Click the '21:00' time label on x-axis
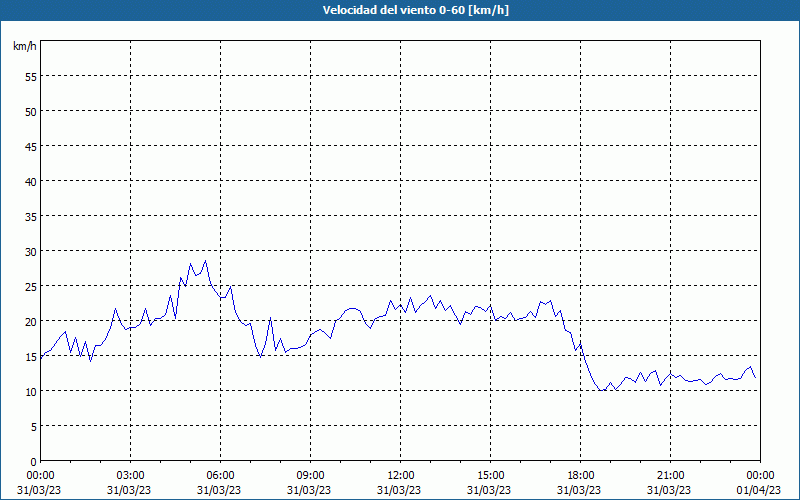Screen dimensions: 800x500 tap(670, 476)
